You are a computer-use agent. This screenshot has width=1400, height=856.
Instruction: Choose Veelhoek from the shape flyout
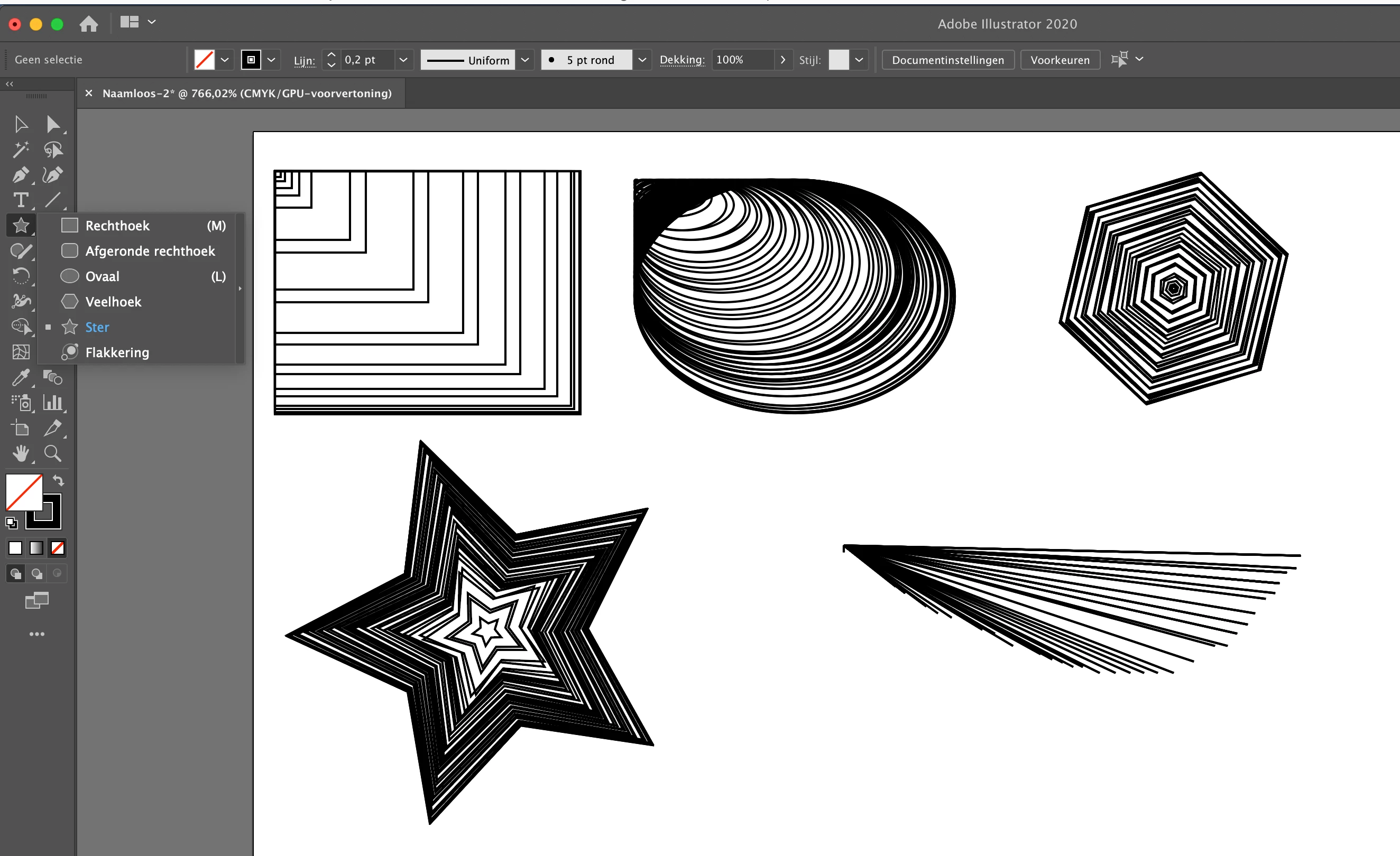tap(113, 302)
